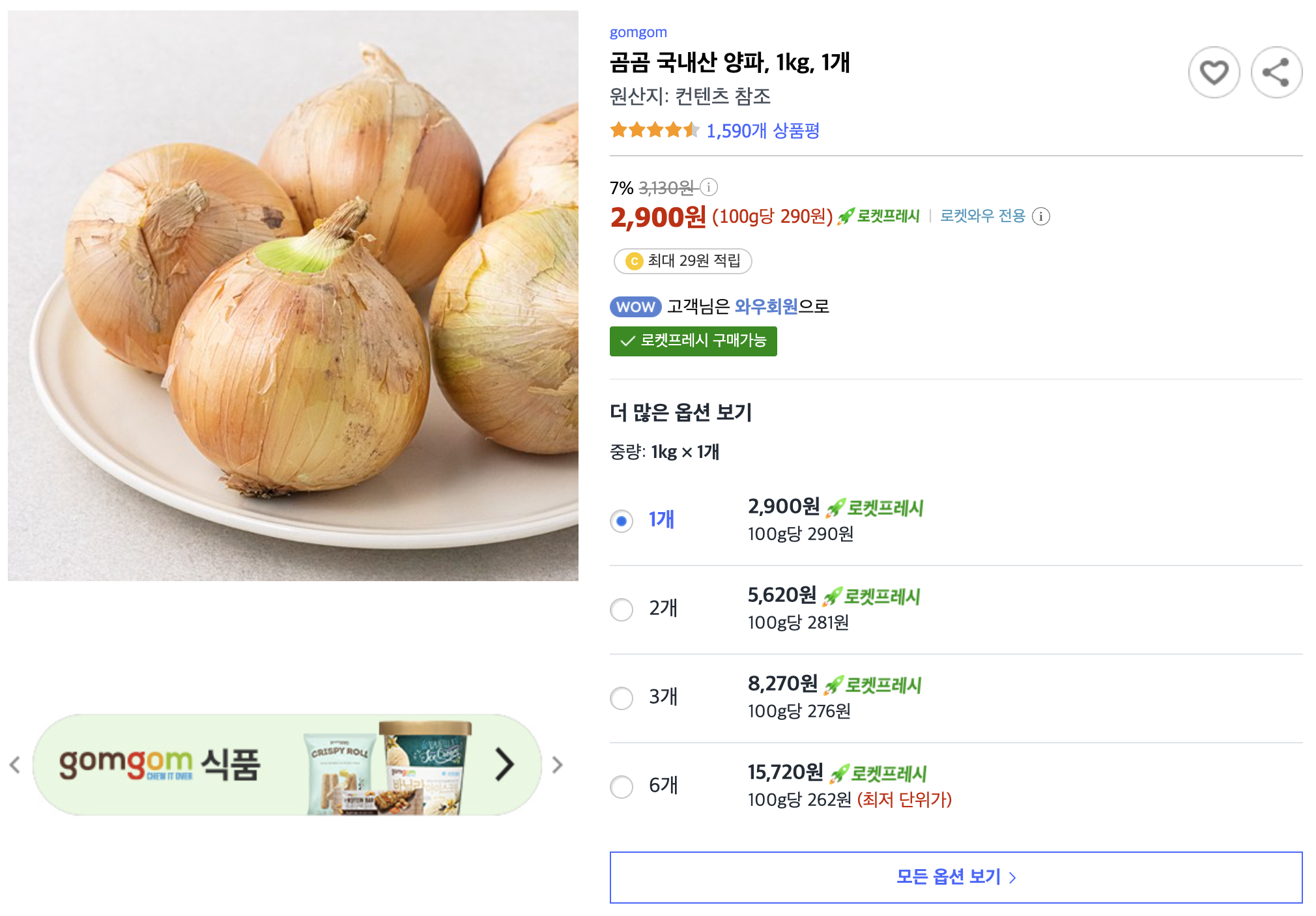Expand all options with 모든 옵션 보기
Image resolution: width=1316 pixels, height=916 pixels.
[x=956, y=877]
